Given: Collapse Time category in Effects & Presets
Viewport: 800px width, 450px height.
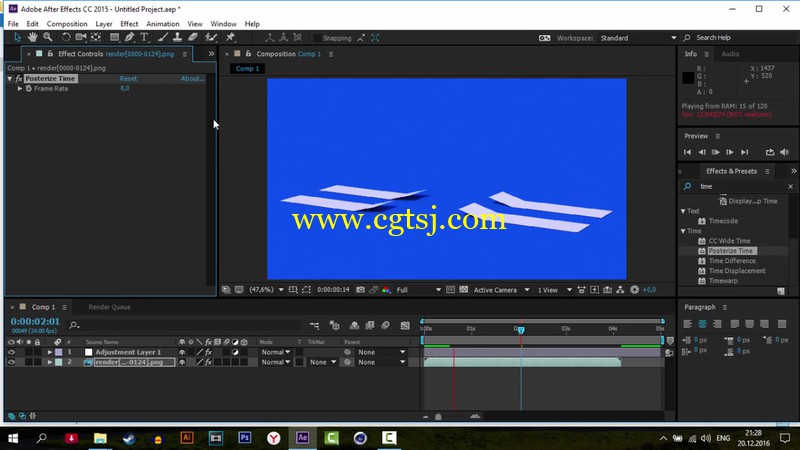Looking at the screenshot, I should [683, 231].
